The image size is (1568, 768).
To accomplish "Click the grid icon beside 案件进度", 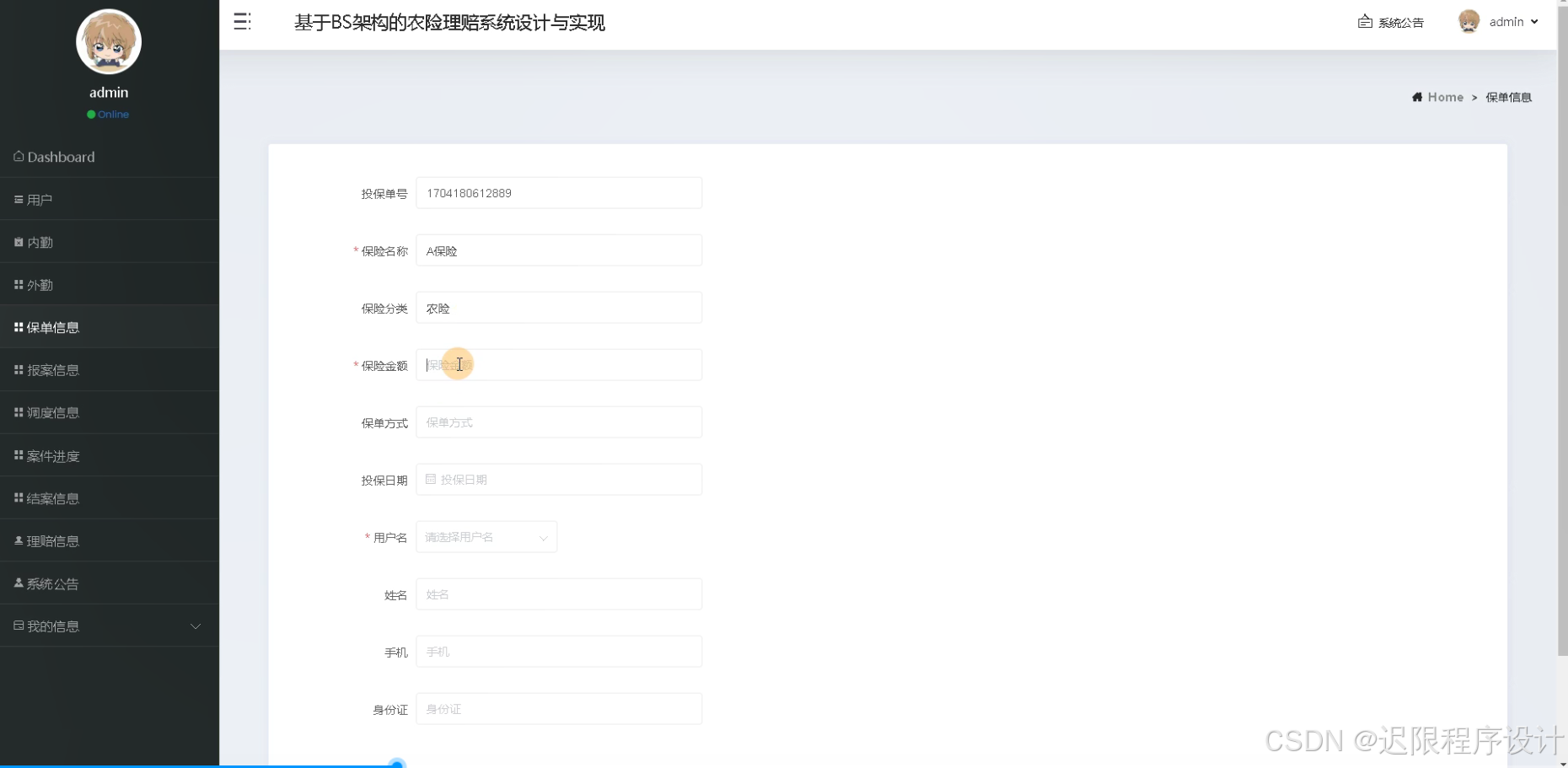I will (19, 455).
